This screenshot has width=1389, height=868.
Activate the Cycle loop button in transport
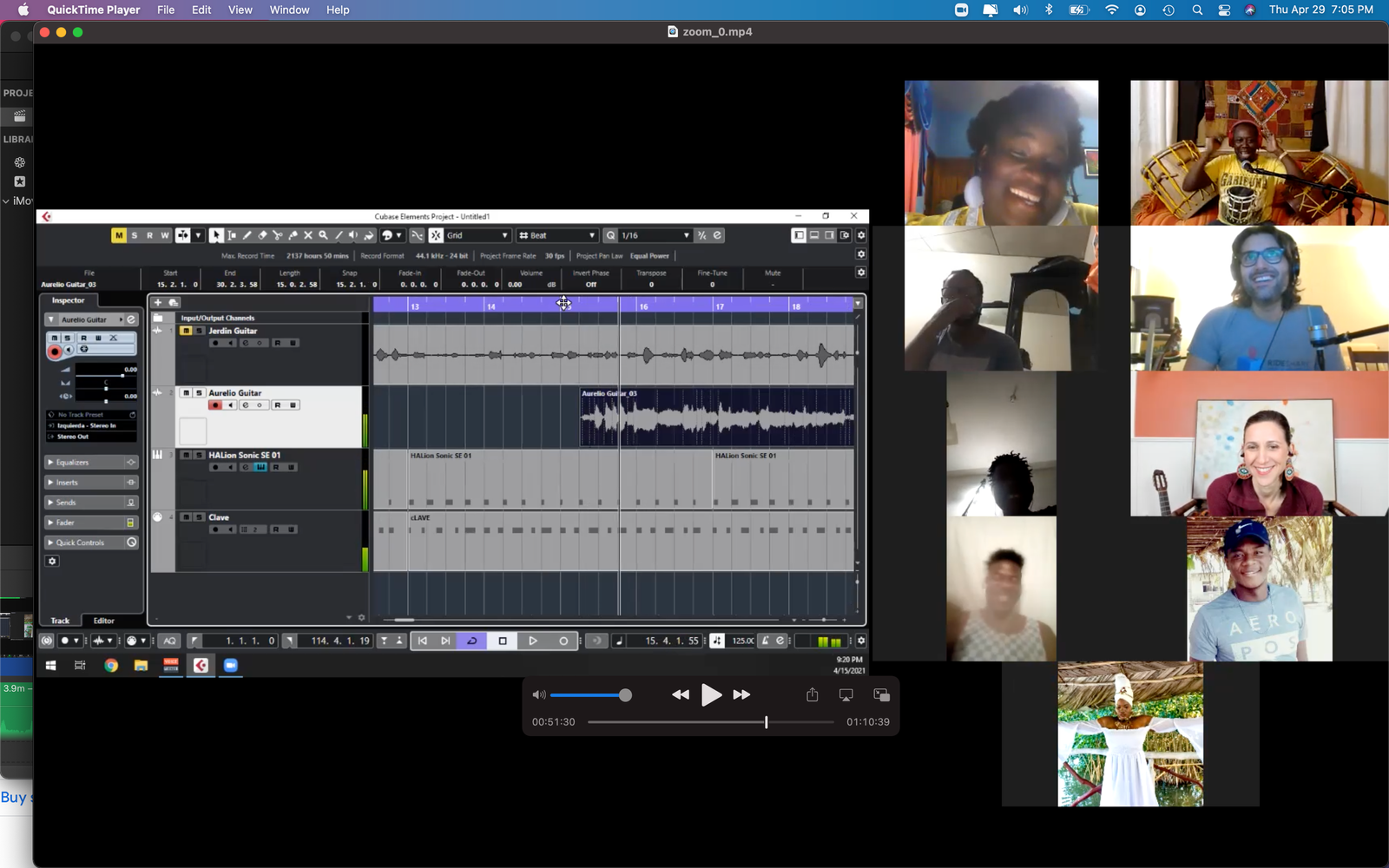(472, 641)
